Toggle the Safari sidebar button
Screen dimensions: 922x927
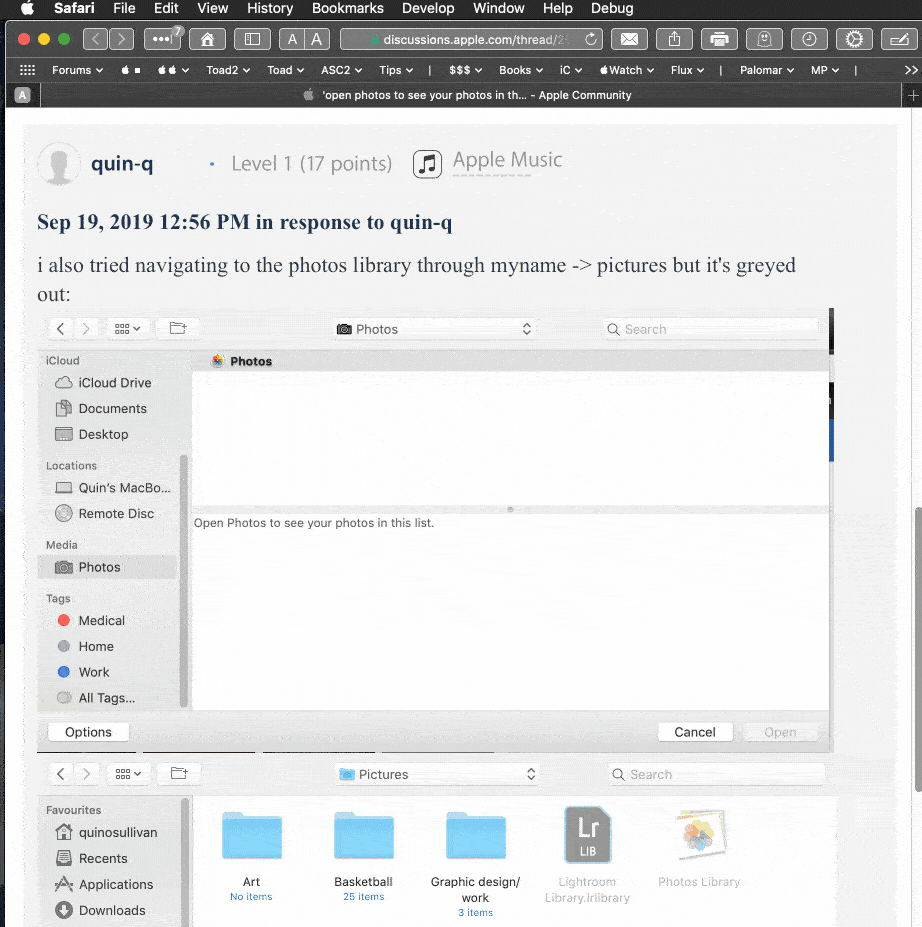point(252,40)
